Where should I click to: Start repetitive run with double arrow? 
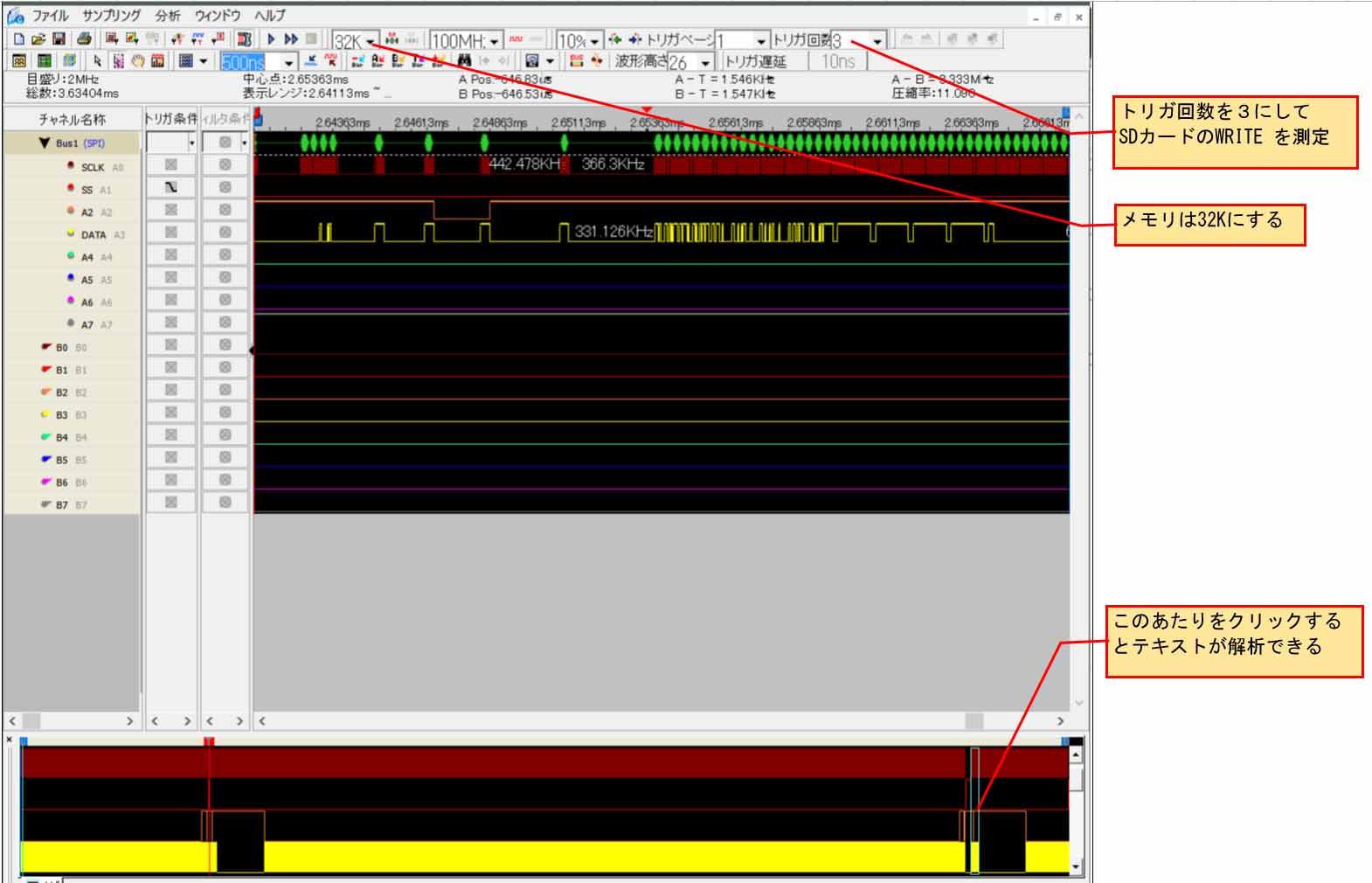(291, 39)
